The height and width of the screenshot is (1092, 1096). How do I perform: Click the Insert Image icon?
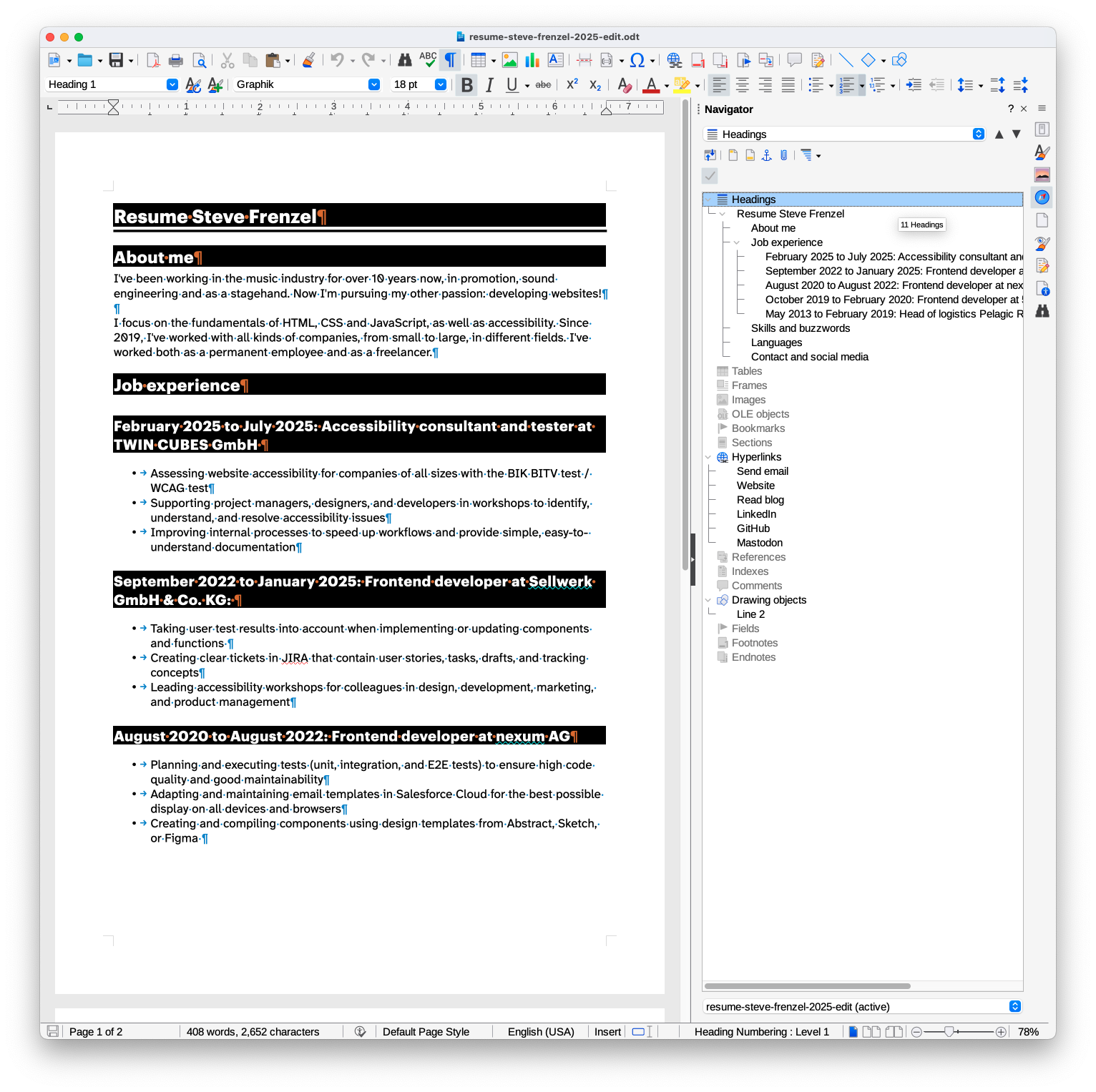click(509, 60)
